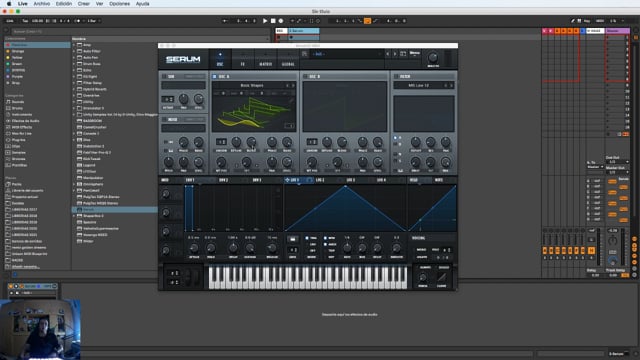Open the Serum save preset icon
Screen dimensions: 640x360
pyautogui.click(x=403, y=54)
